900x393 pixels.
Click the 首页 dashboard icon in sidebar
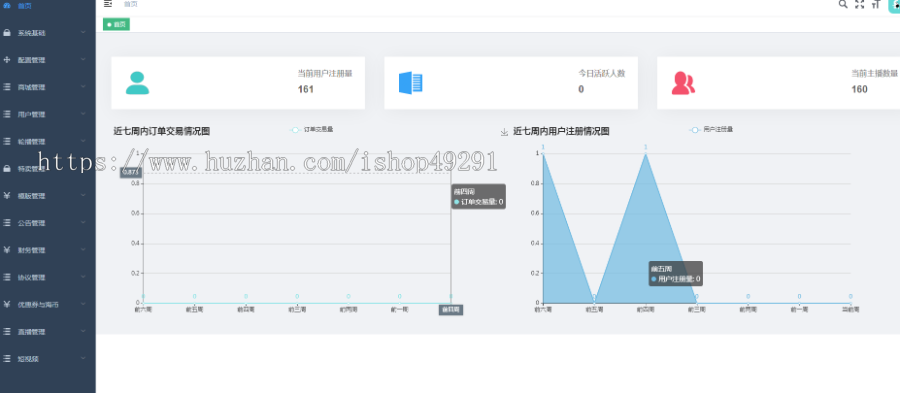(x=7, y=6)
